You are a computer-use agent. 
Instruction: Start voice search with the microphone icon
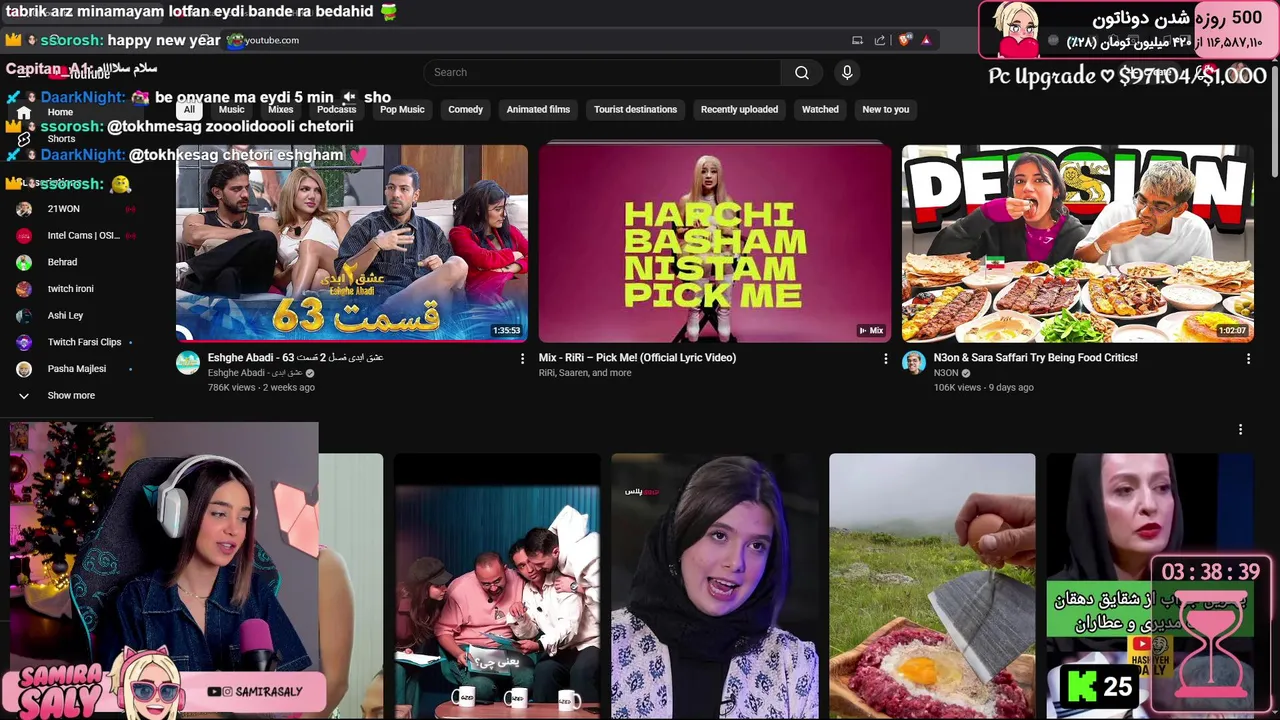(x=847, y=72)
